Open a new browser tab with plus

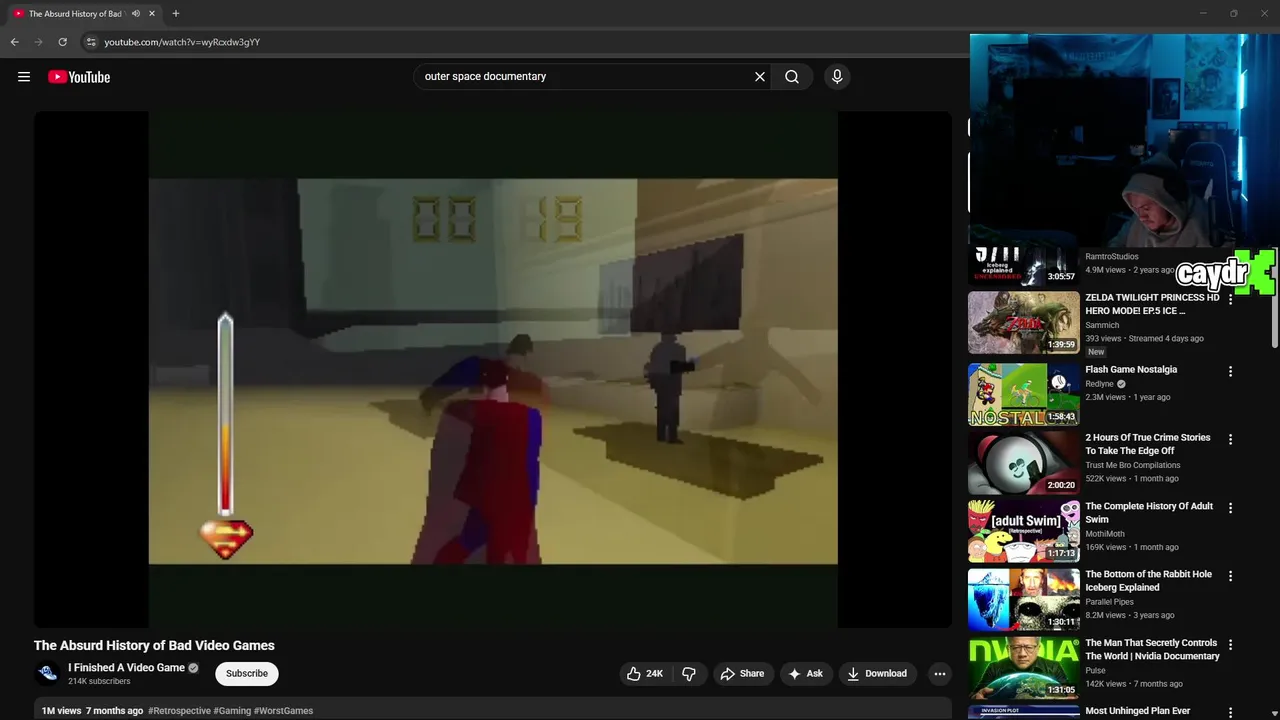[x=176, y=14]
